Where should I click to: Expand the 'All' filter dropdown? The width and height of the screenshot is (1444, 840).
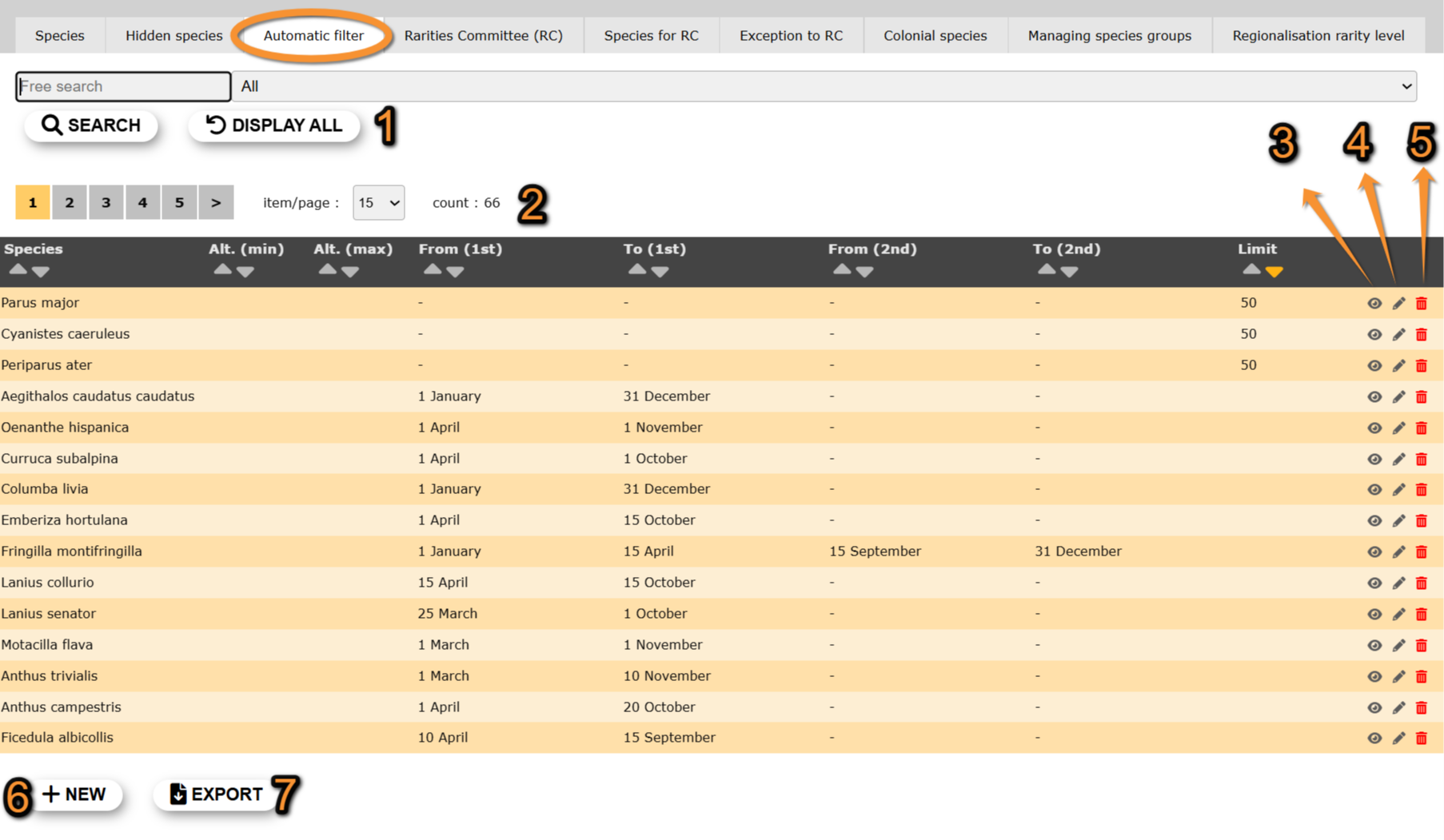tap(824, 86)
